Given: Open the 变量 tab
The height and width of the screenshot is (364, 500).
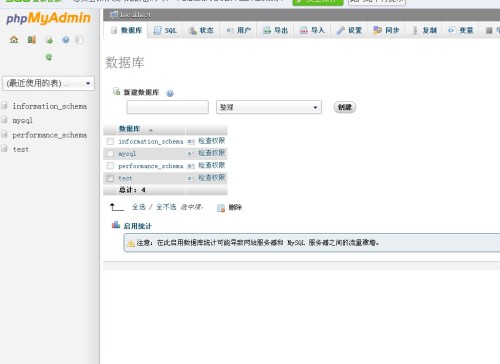Looking at the screenshot, I should (461, 31).
